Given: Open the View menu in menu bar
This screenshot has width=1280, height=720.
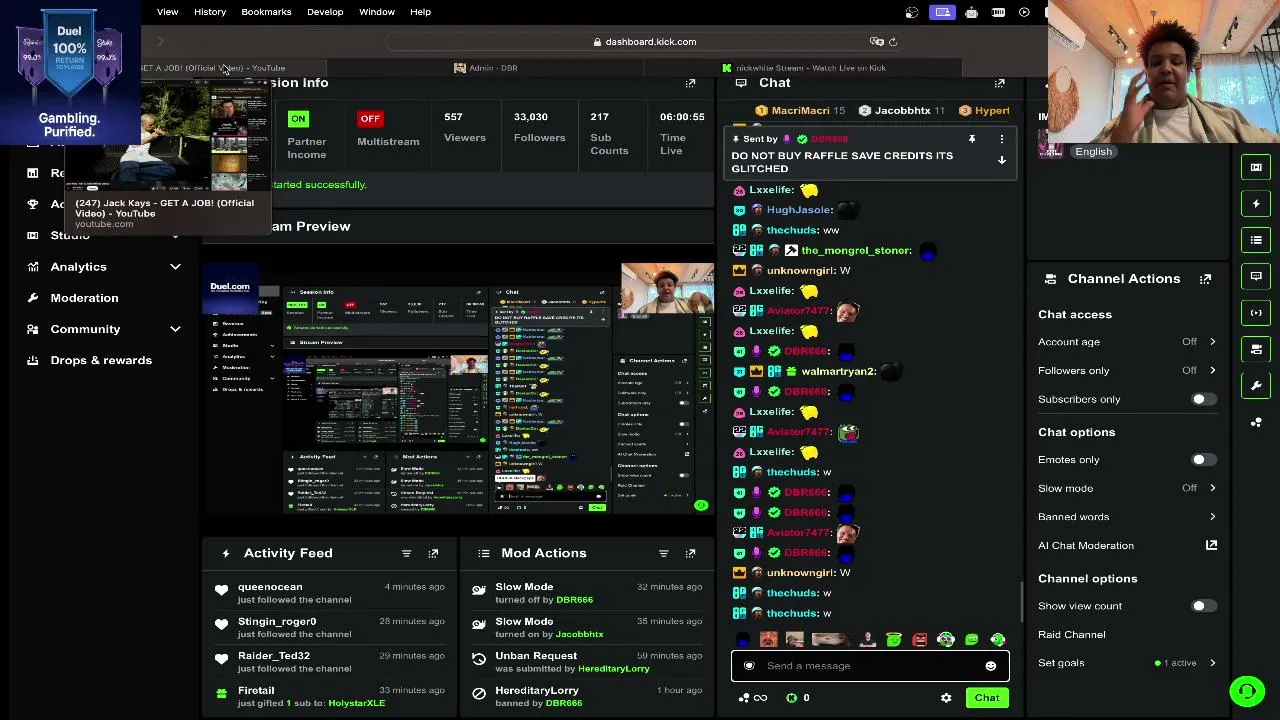Looking at the screenshot, I should 167,12.
